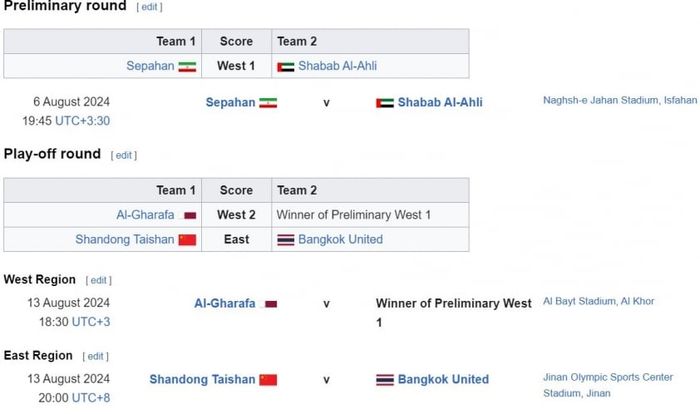Viewport: 700px width, 414px height.
Task: Click the UTC+8 time zone link
Action: pyautogui.click(x=91, y=398)
